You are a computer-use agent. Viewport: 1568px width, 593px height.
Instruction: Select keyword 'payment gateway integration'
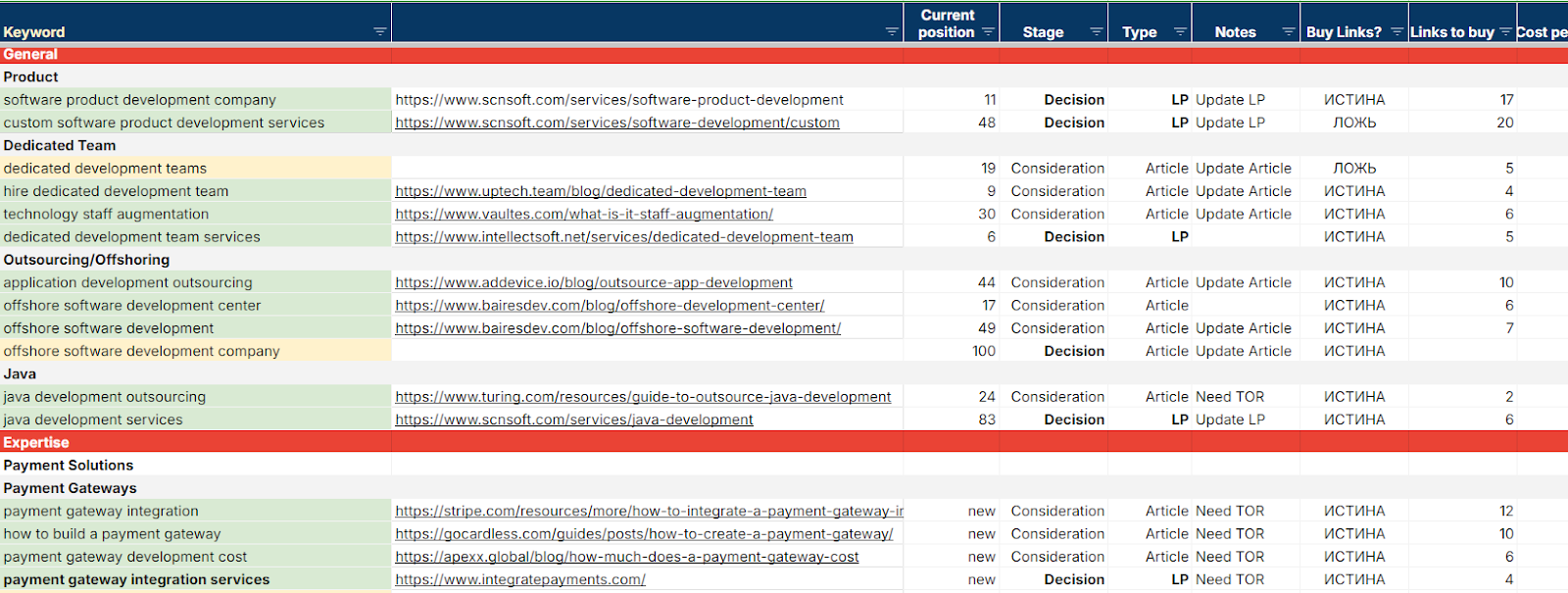coord(101,511)
